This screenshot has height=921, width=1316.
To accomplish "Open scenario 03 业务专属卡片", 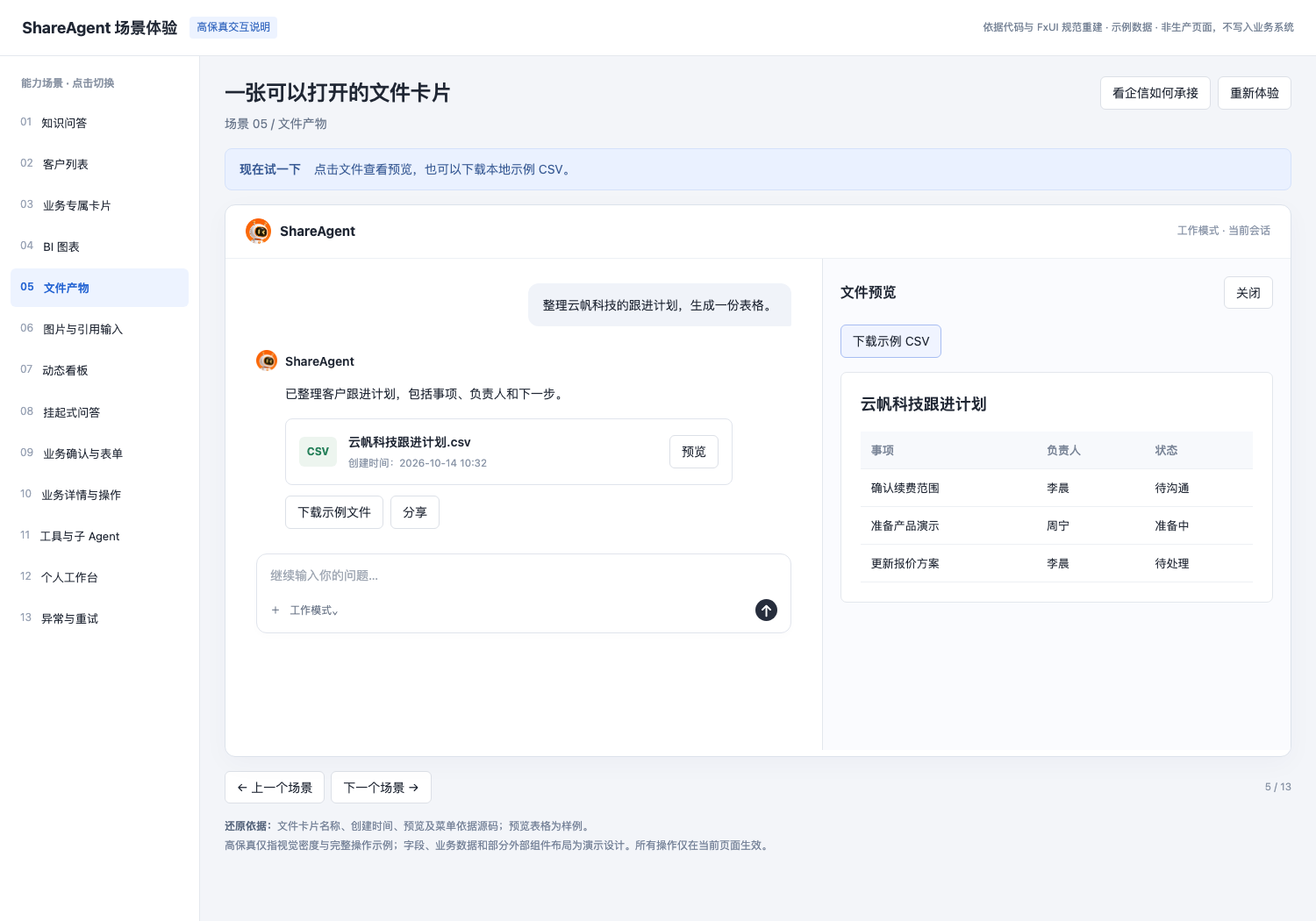I will coord(99,205).
